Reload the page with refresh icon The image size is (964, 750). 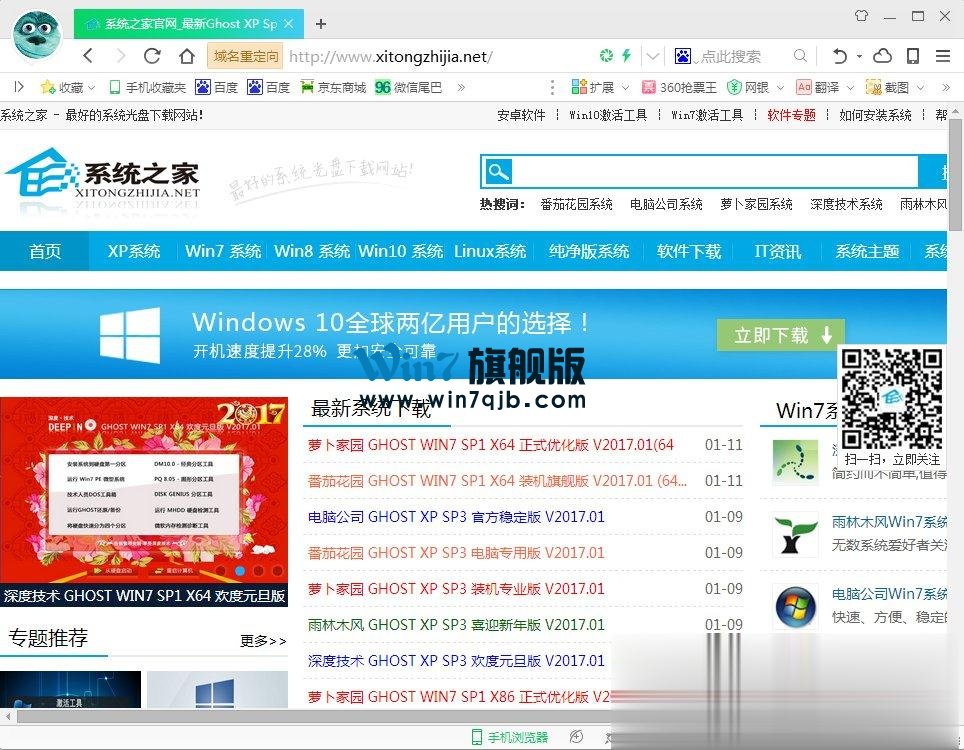tap(152, 56)
